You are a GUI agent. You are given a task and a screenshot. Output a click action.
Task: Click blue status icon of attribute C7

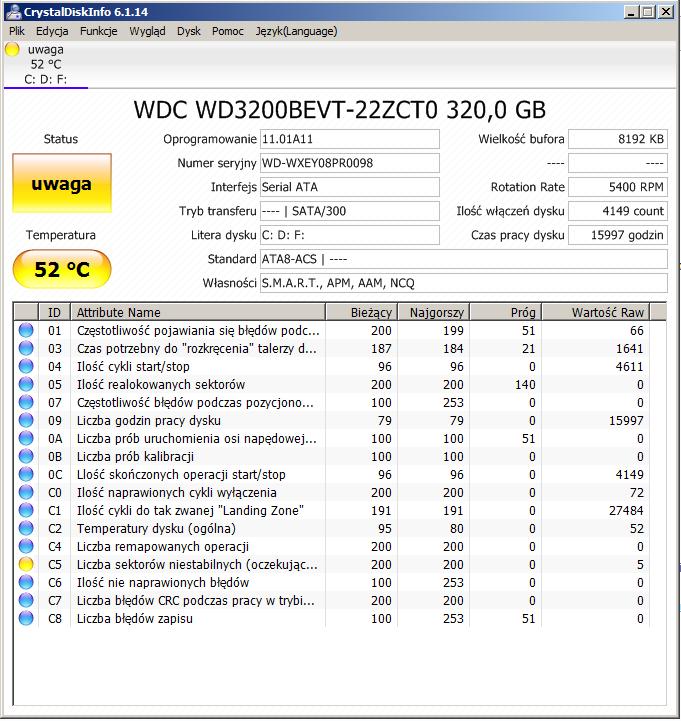26,600
